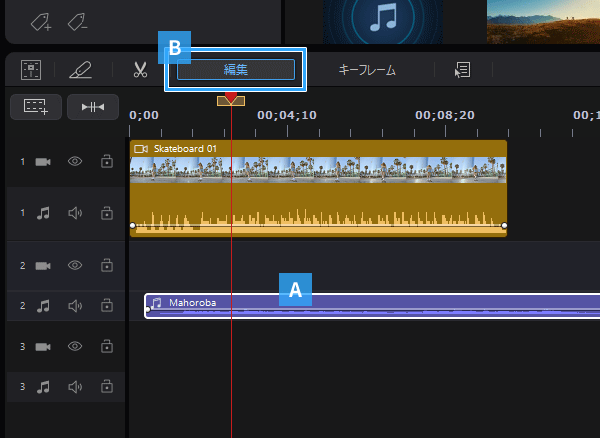This screenshot has width=600, height=438.
Task: Lock video track 2
Action: [107, 265]
